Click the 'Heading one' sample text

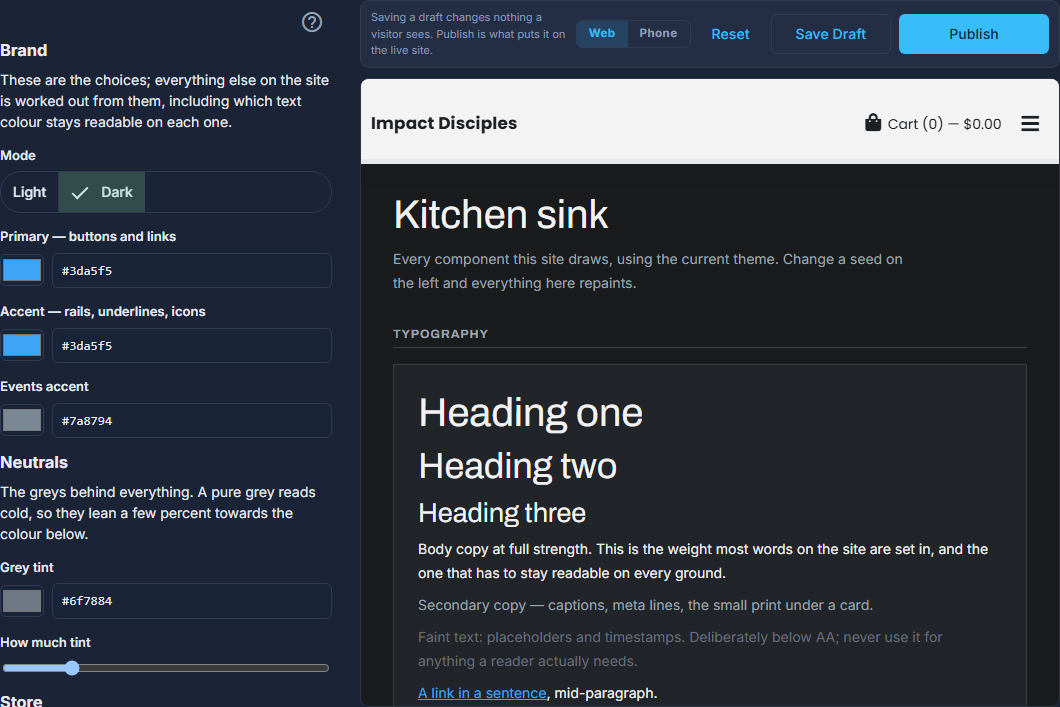(531, 412)
